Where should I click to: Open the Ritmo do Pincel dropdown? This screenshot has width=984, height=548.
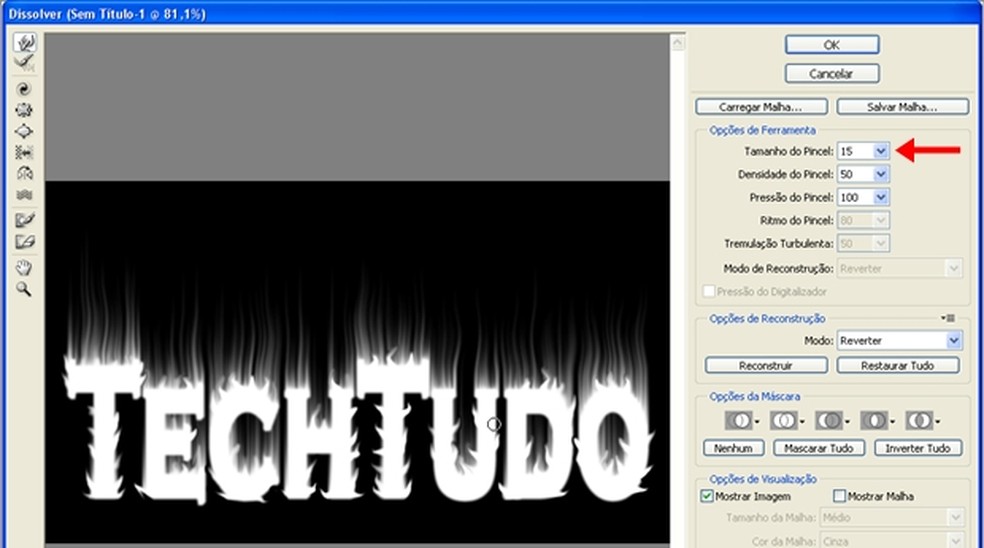pyautogui.click(x=863, y=220)
